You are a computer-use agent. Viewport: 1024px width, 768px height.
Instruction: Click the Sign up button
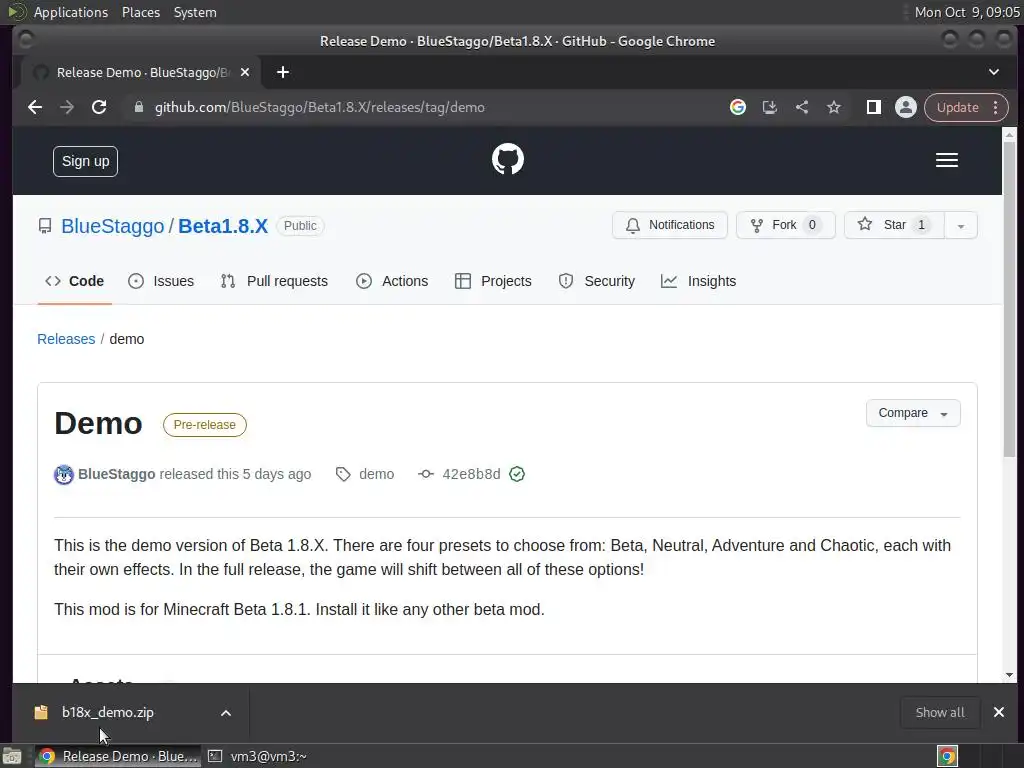[86, 161]
